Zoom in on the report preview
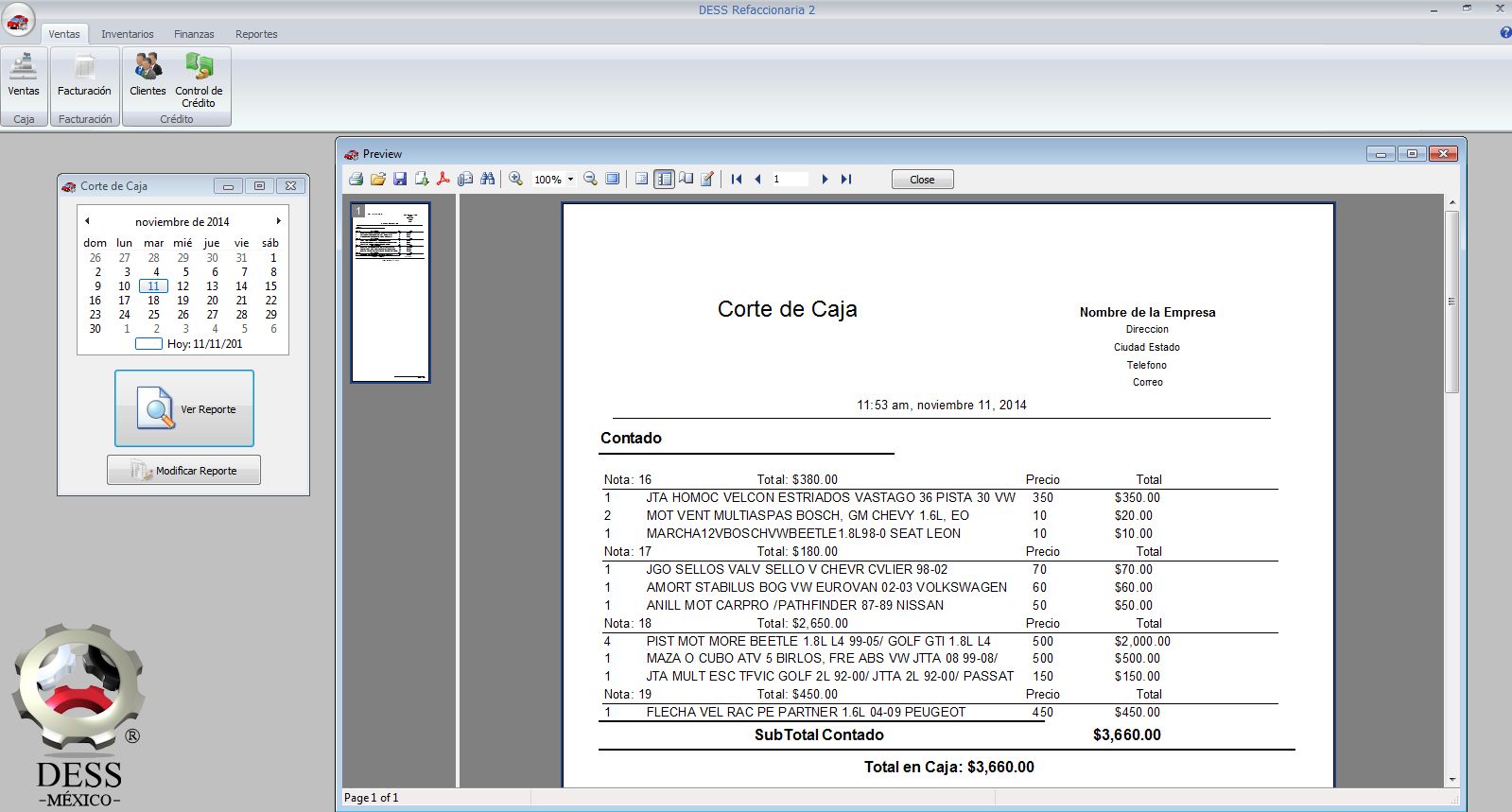Image resolution: width=1512 pixels, height=812 pixels. [515, 179]
